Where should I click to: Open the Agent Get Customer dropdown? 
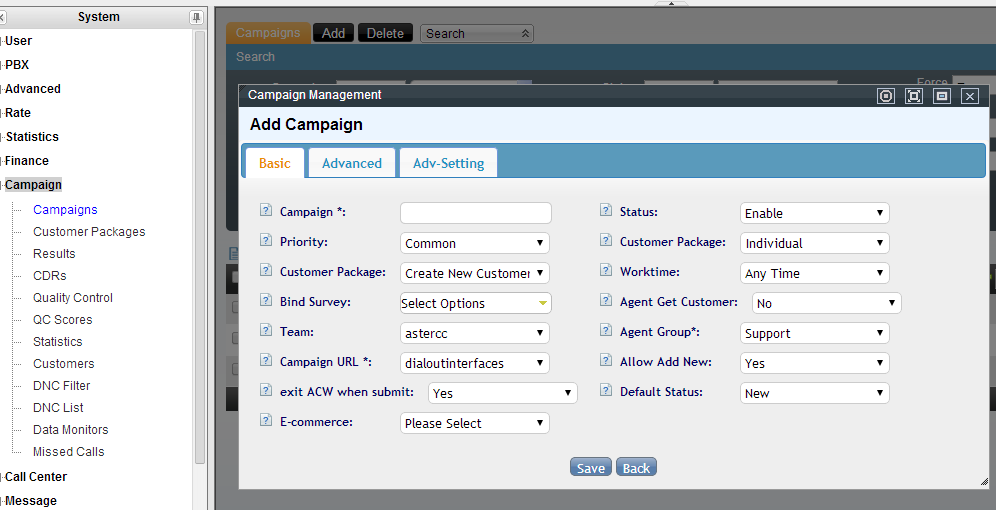826,303
